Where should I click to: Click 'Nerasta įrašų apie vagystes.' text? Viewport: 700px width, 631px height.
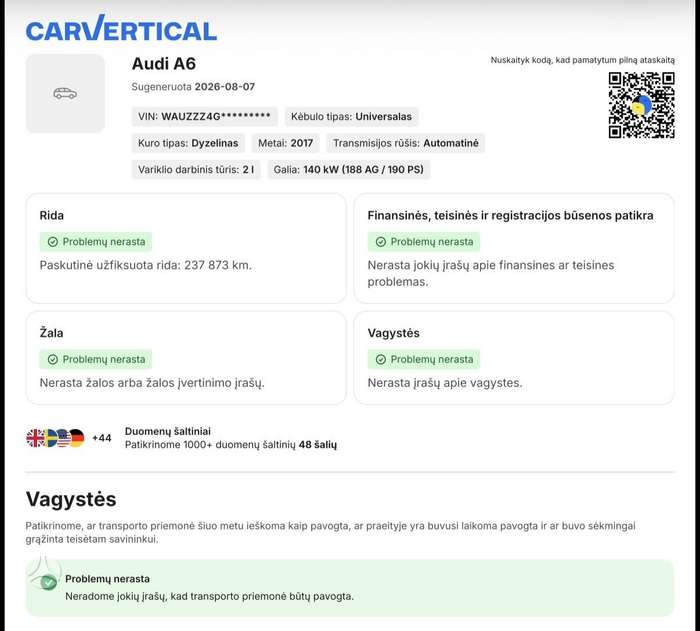(x=445, y=383)
